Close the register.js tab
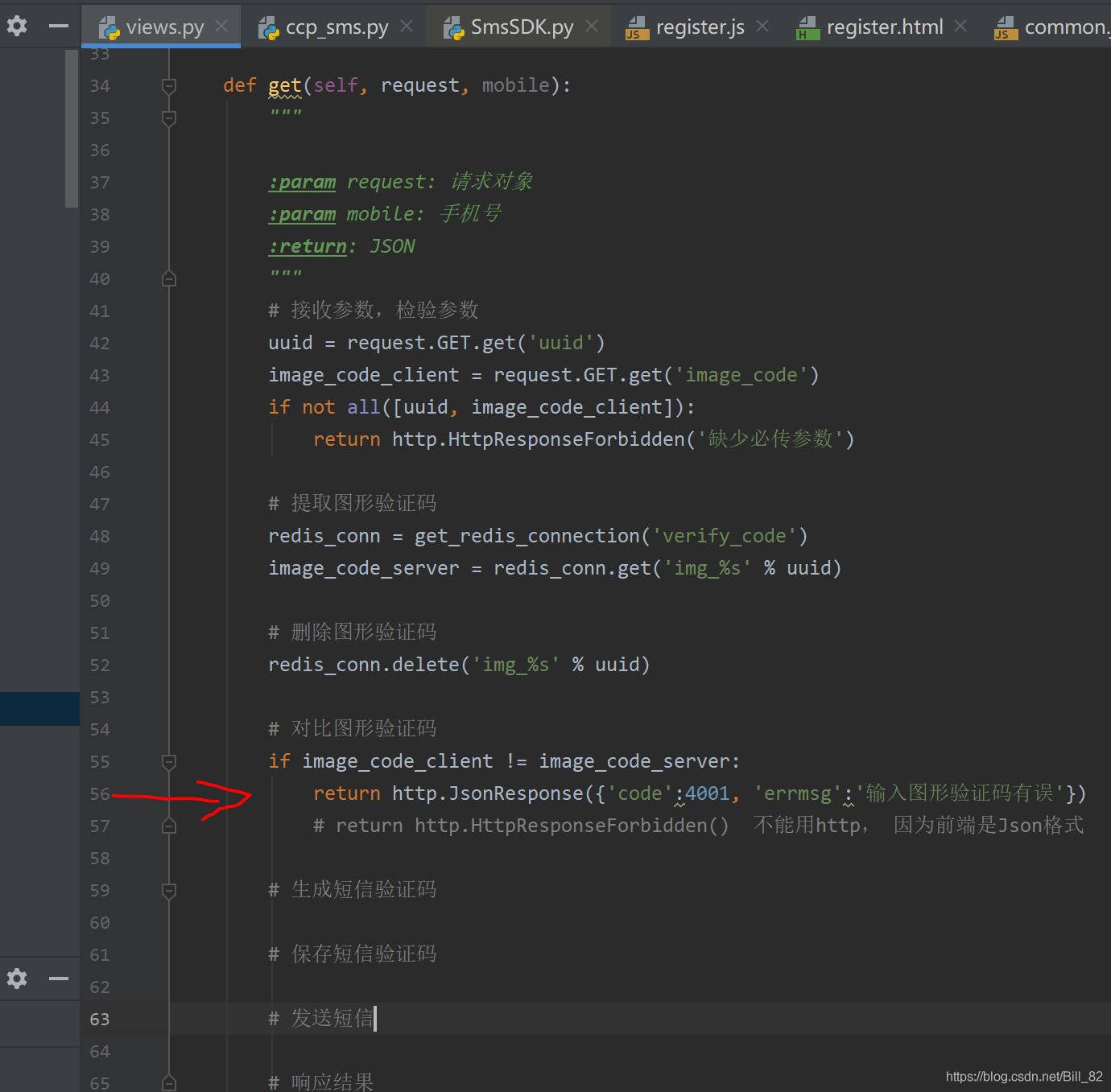This screenshot has height=1092, width=1111. coord(763,27)
